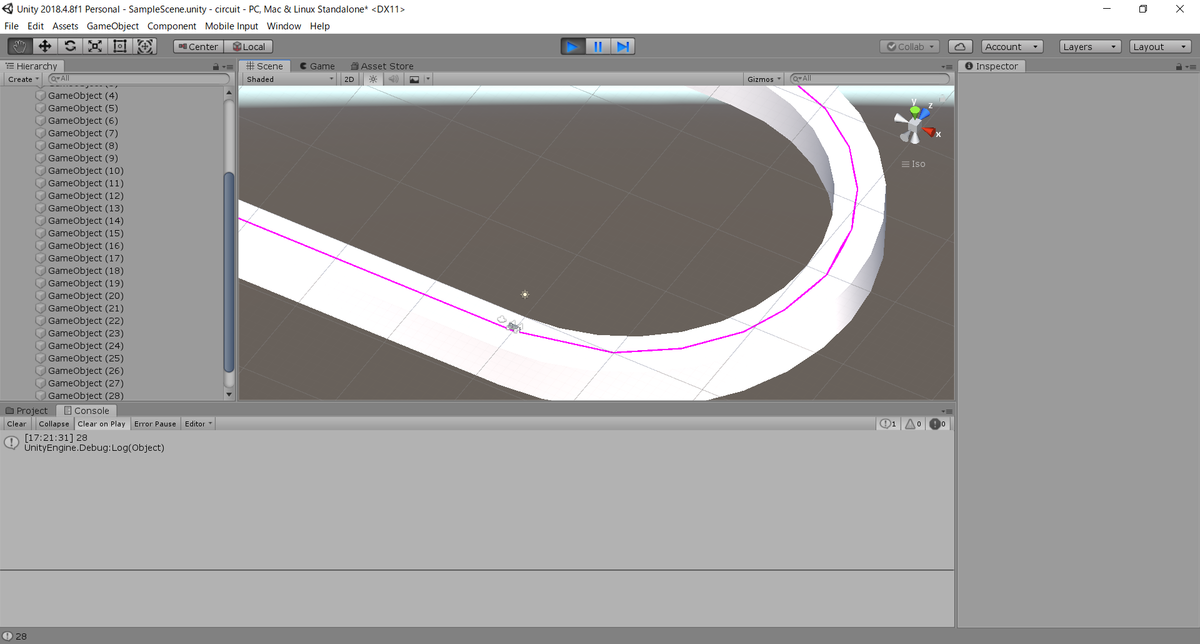Clear the console log
The height and width of the screenshot is (644, 1200).
click(17, 424)
